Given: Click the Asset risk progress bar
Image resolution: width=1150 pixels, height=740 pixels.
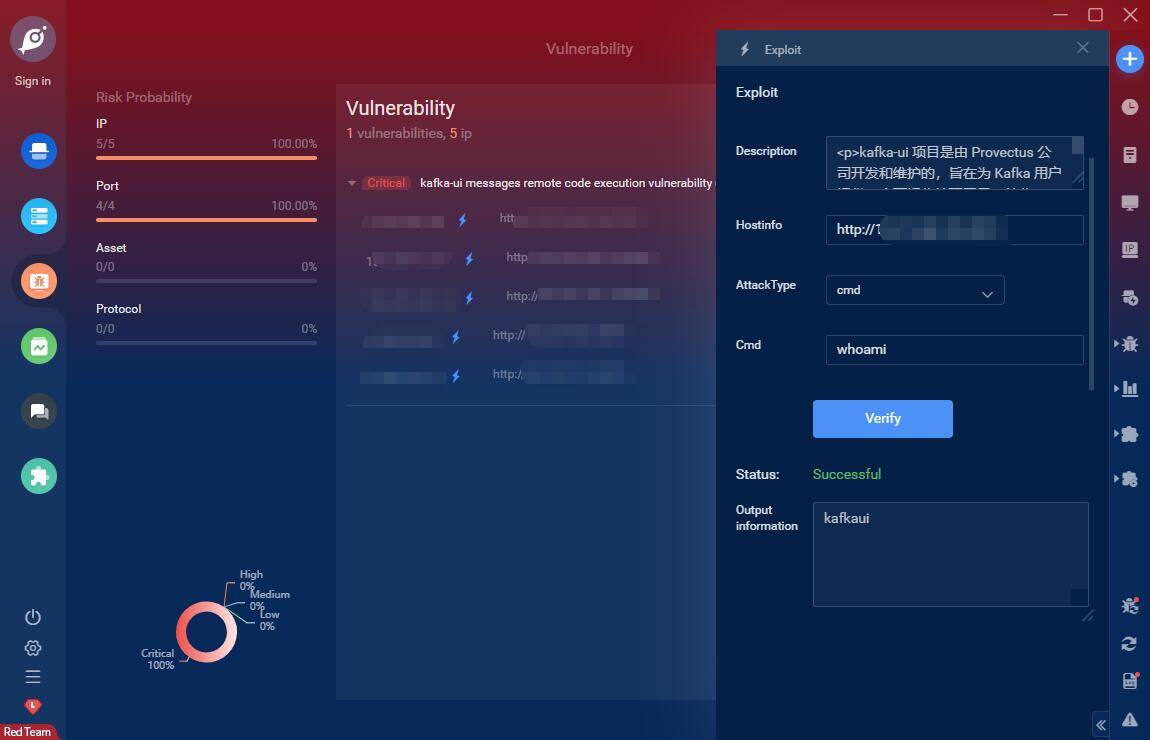Looking at the screenshot, I should click(206, 281).
